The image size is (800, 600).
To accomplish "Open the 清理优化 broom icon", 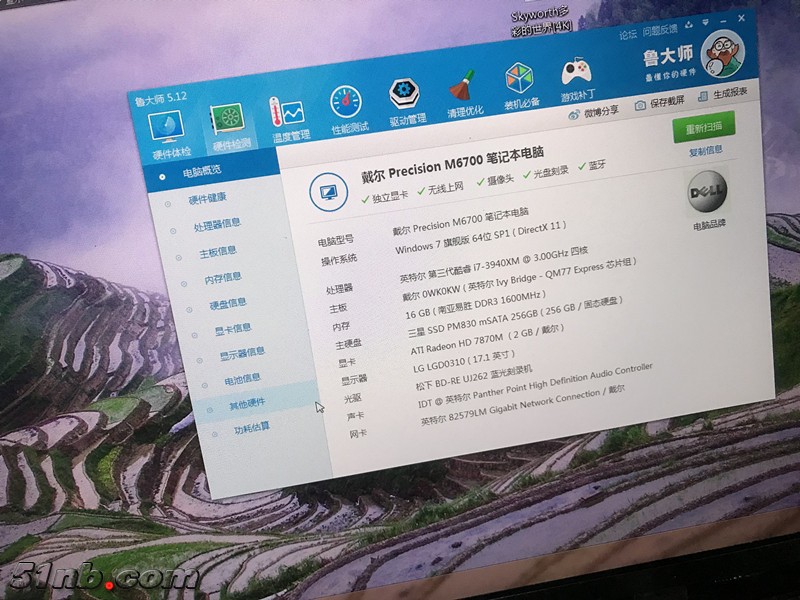I will (x=463, y=88).
